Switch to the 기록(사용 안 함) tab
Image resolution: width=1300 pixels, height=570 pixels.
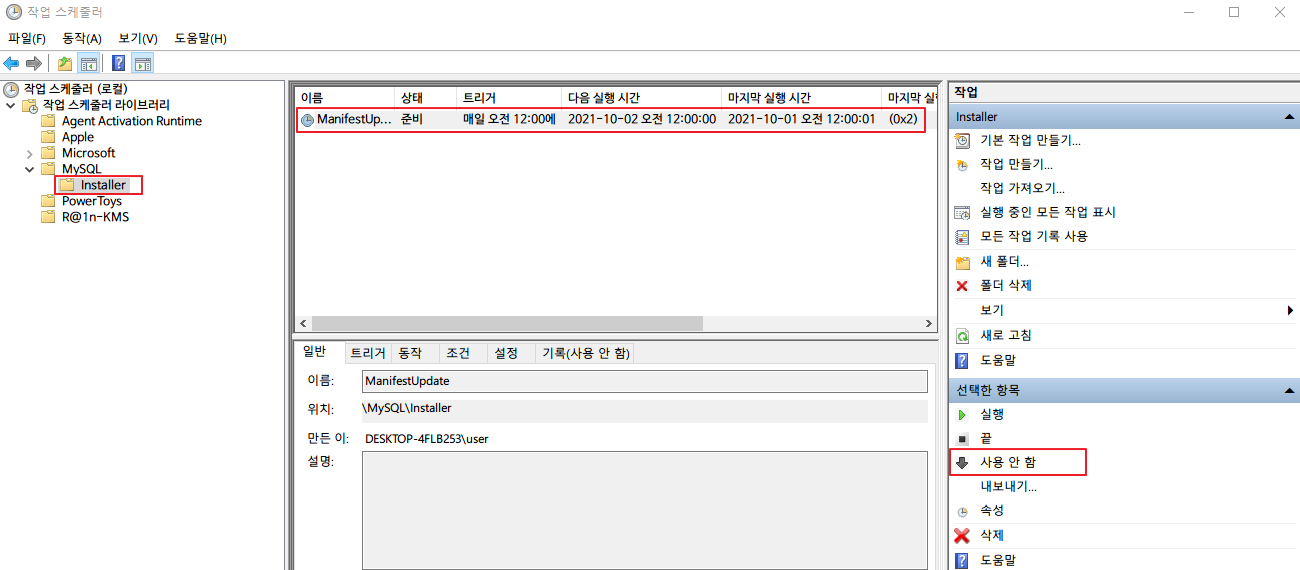click(585, 353)
